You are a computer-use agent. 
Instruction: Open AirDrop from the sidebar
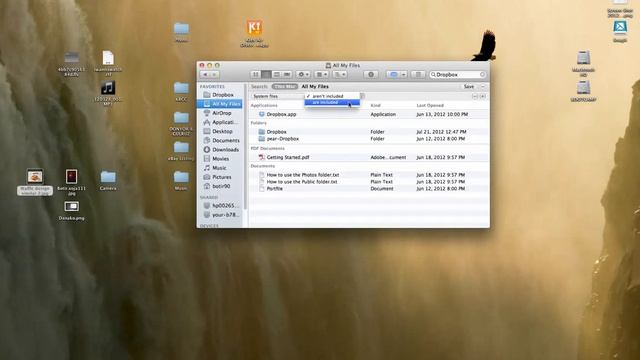222,113
